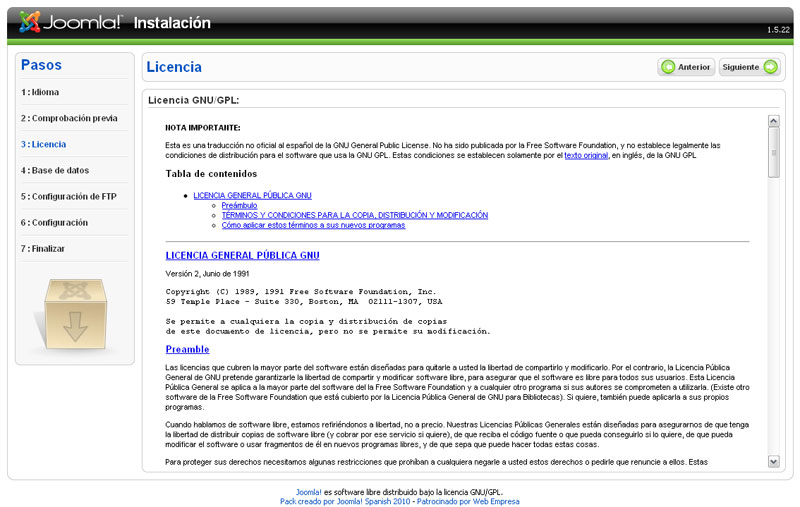Click the Joomla box download illustration
800x507 pixels.
pos(75,313)
